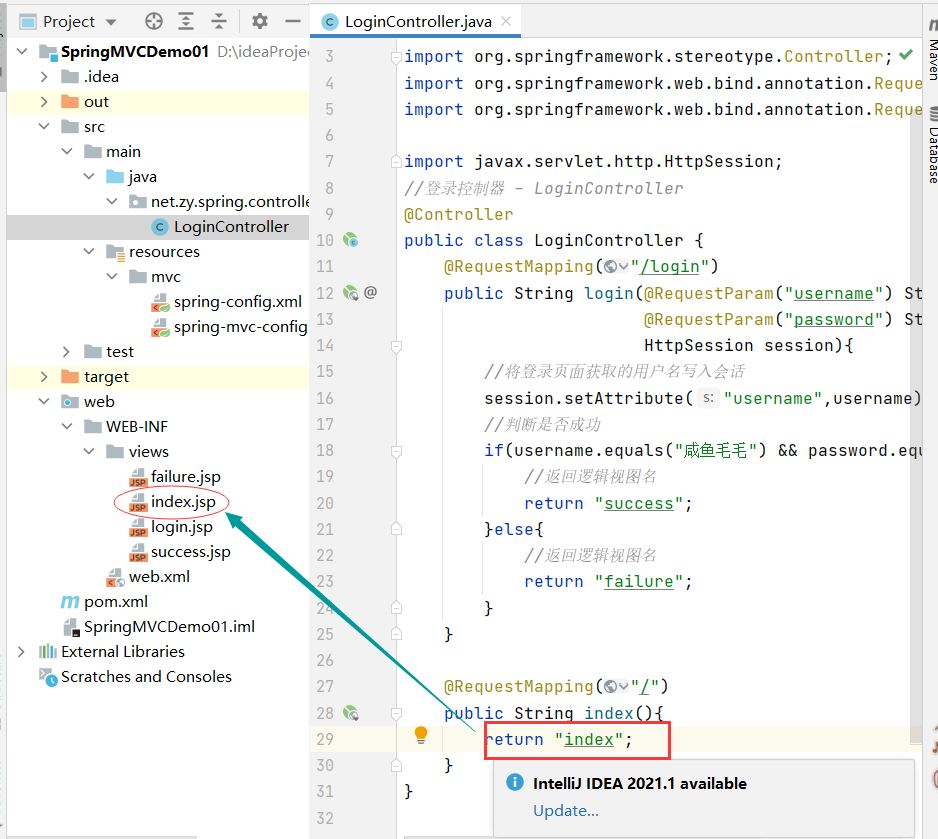Select the LoginController.java editor tab
Image resolution: width=938 pixels, height=839 pixels.
click(416, 22)
